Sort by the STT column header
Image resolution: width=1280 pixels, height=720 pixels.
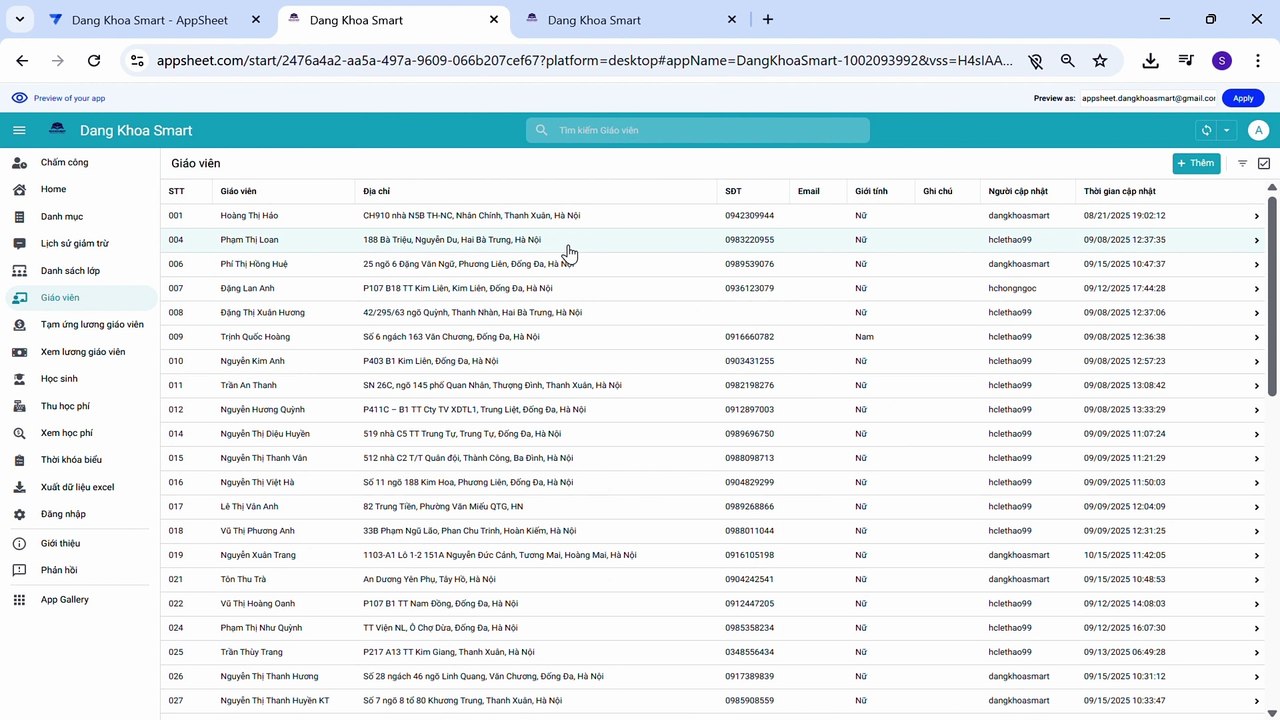click(x=176, y=191)
